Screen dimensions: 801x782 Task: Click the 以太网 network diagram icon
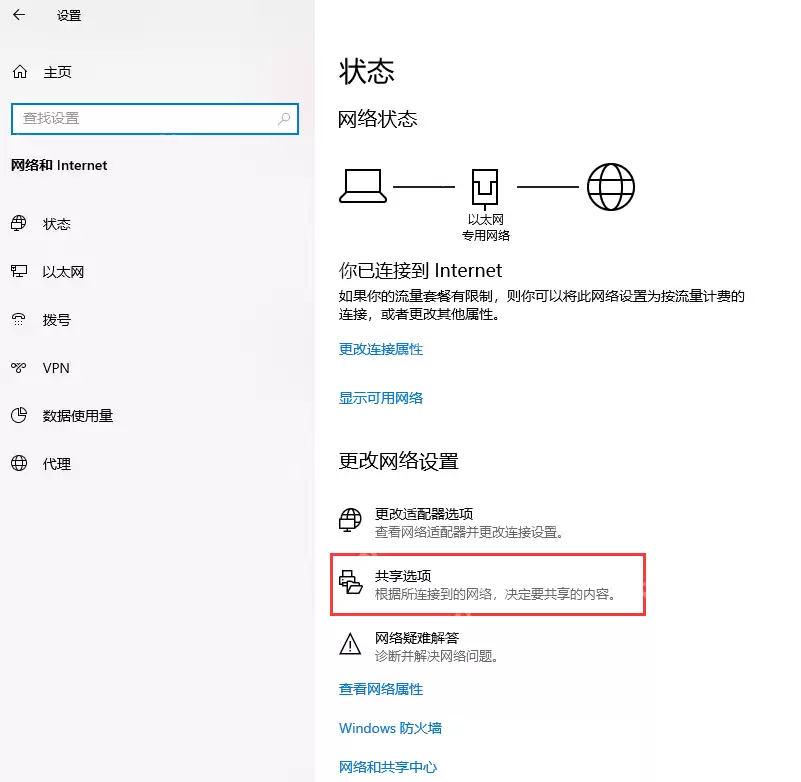click(484, 186)
